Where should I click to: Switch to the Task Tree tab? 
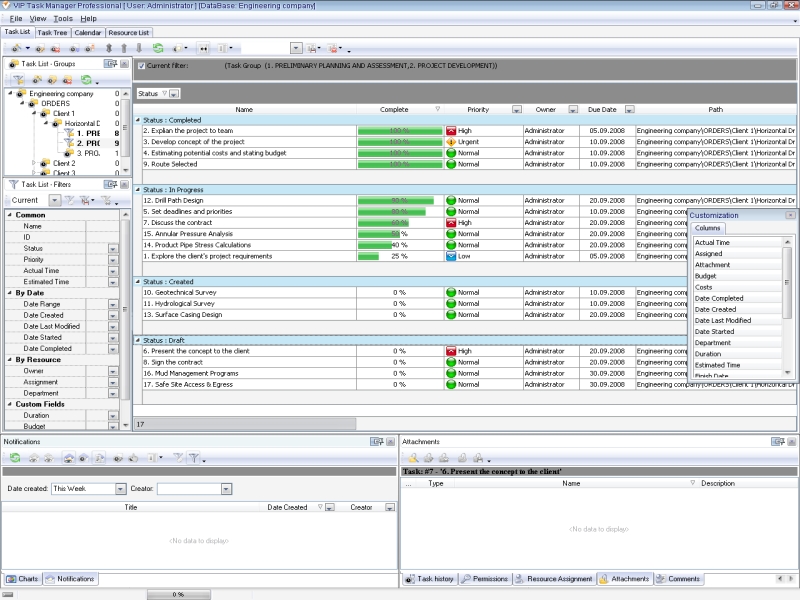(53, 33)
